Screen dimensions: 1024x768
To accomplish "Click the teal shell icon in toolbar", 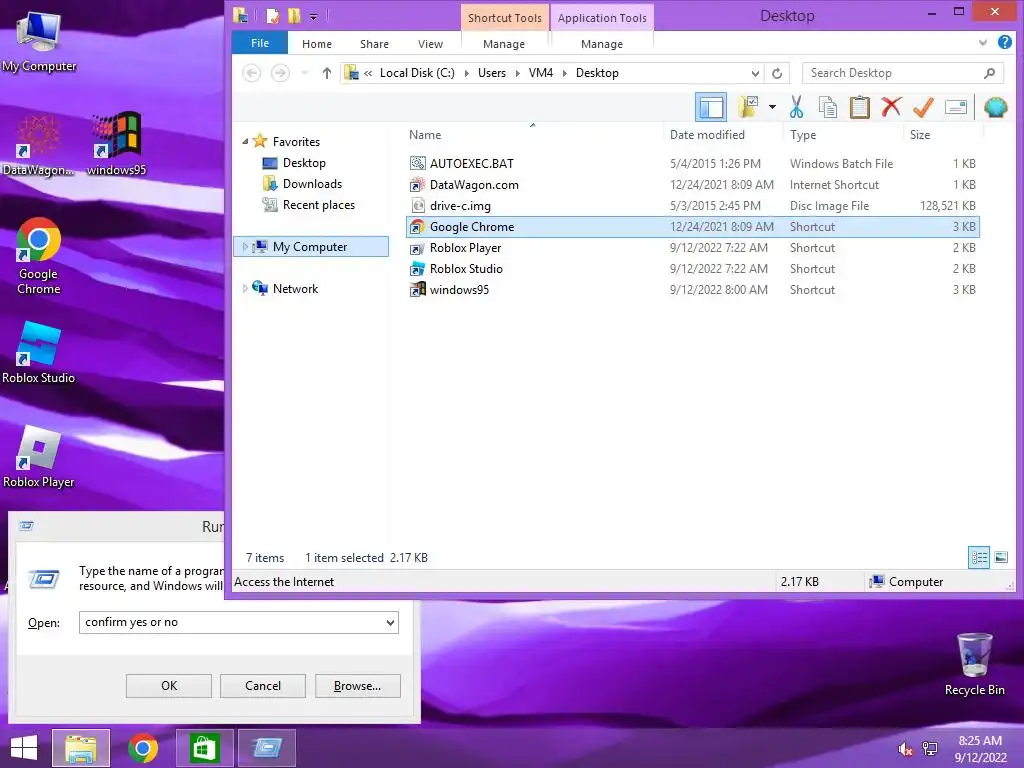I will 995,107.
